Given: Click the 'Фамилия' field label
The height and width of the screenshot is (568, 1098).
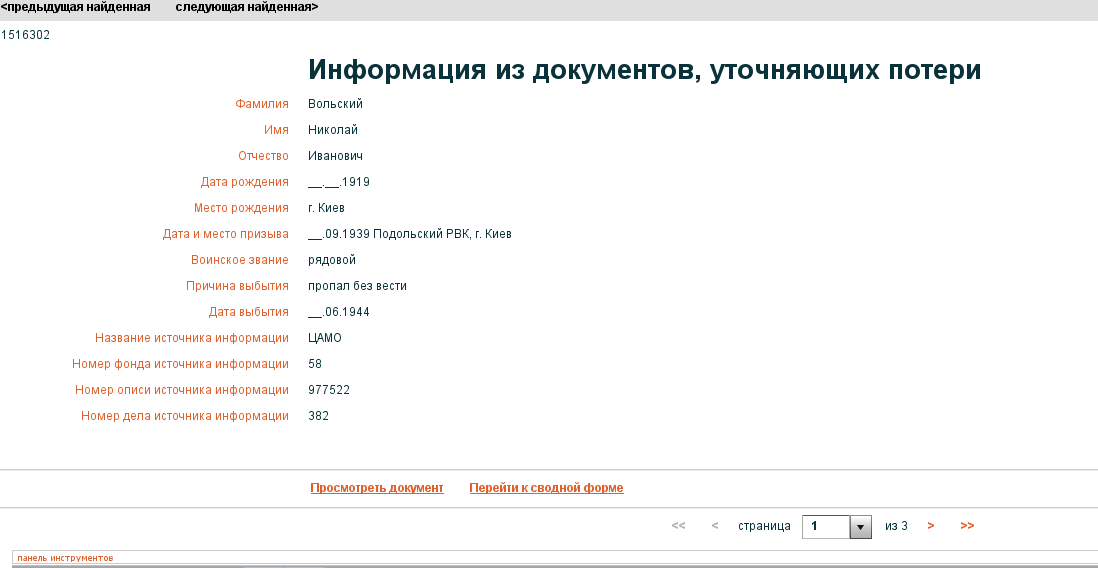Looking at the screenshot, I should (262, 104).
